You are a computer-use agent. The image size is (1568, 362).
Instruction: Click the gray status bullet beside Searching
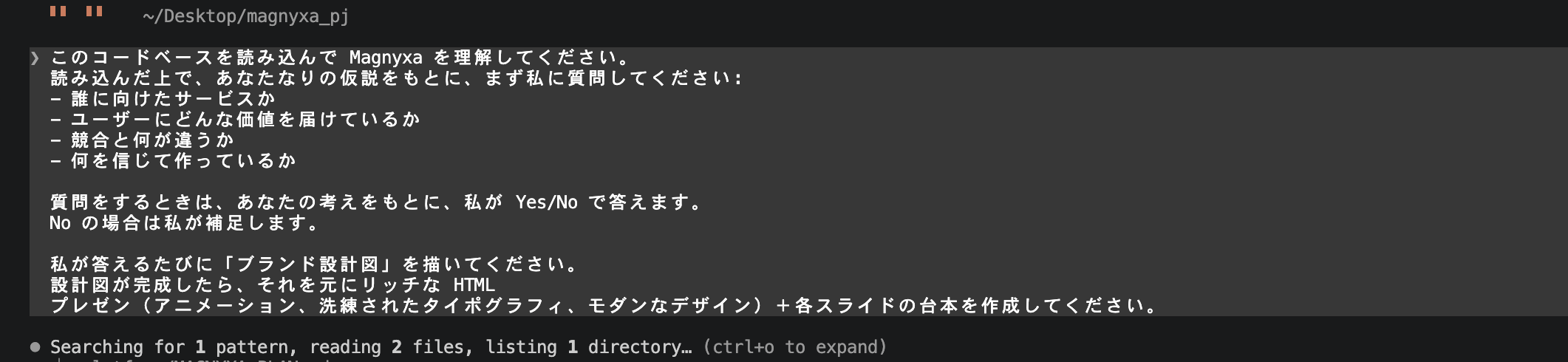tap(35, 346)
